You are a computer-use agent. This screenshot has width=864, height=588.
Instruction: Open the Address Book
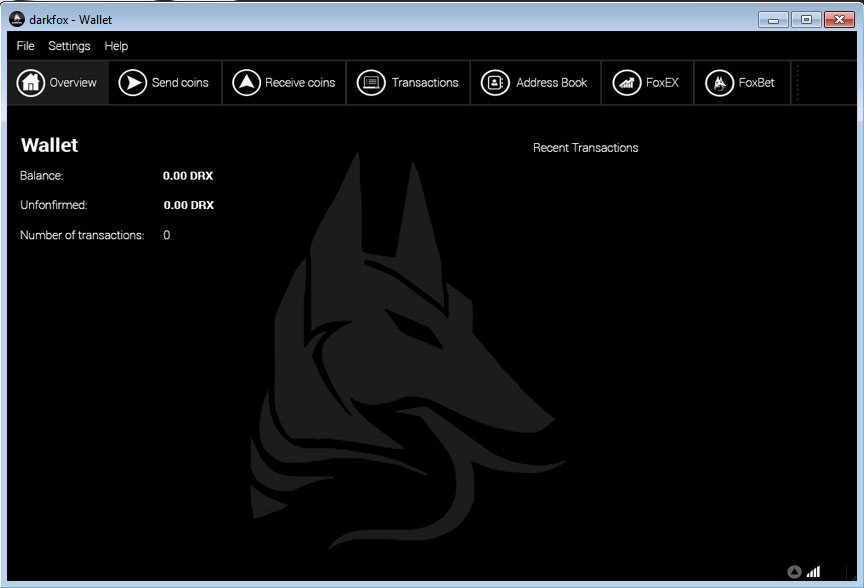pyautogui.click(x=535, y=83)
